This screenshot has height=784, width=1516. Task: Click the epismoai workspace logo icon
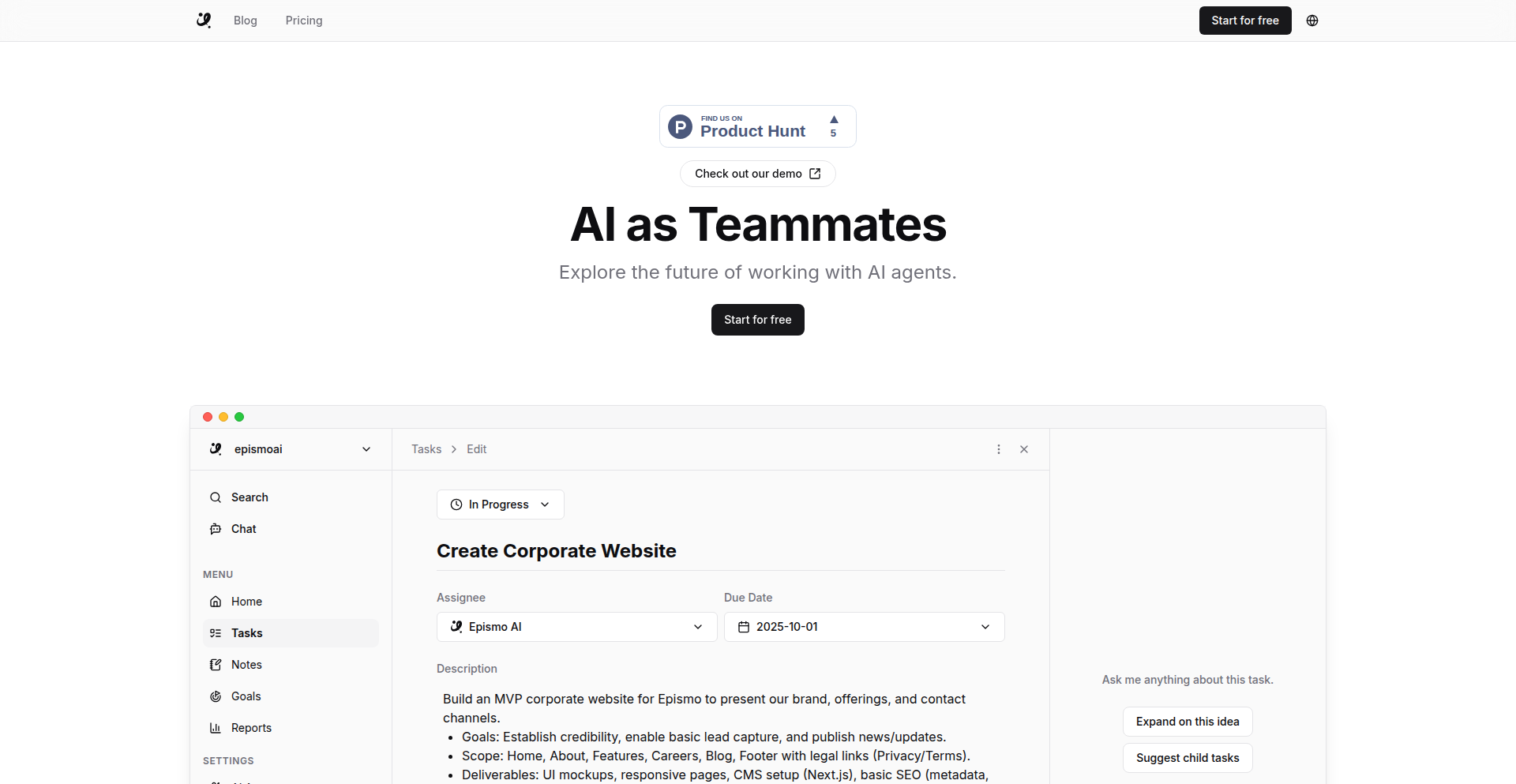(216, 449)
